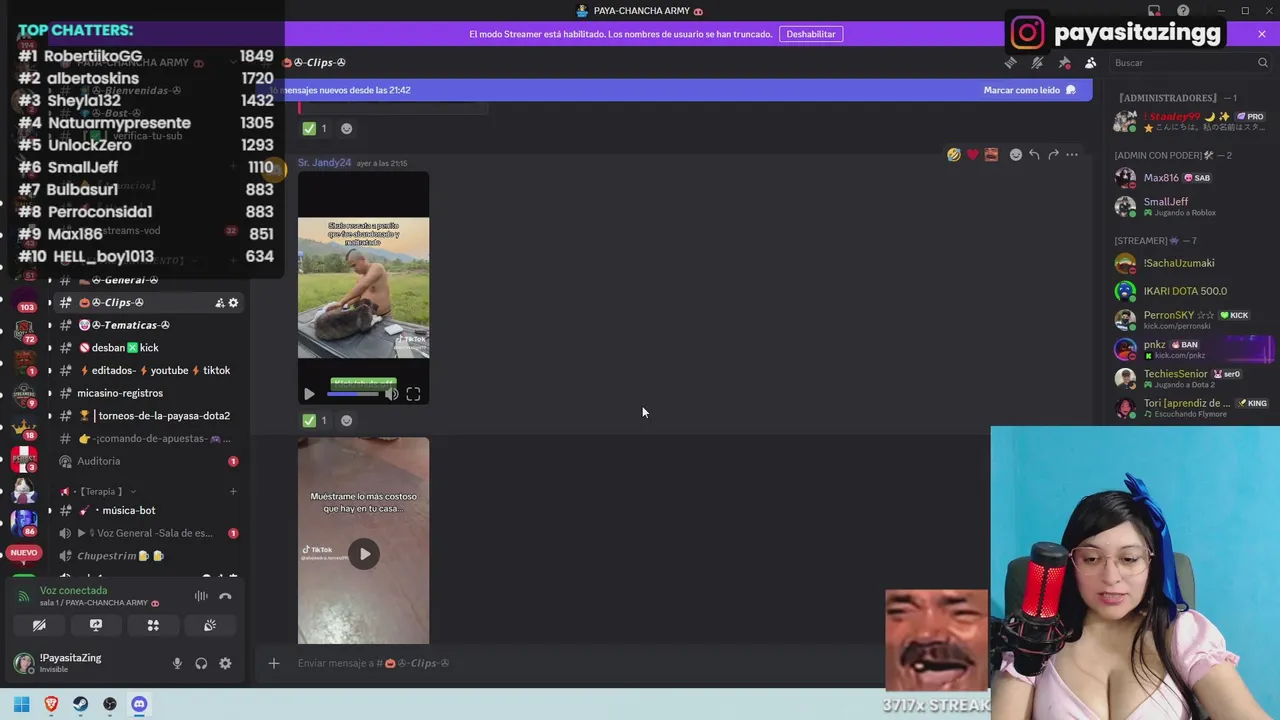This screenshot has width=1280, height=720.
Task: Open NUEVO unread servers indicator
Action: [x=24, y=552]
